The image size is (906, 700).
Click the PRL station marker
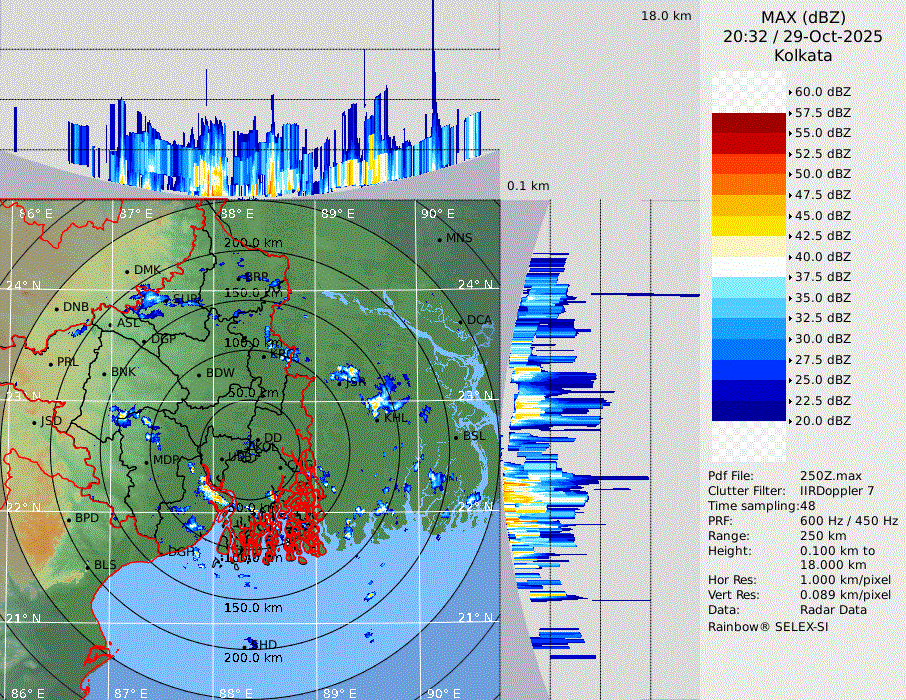51,363
